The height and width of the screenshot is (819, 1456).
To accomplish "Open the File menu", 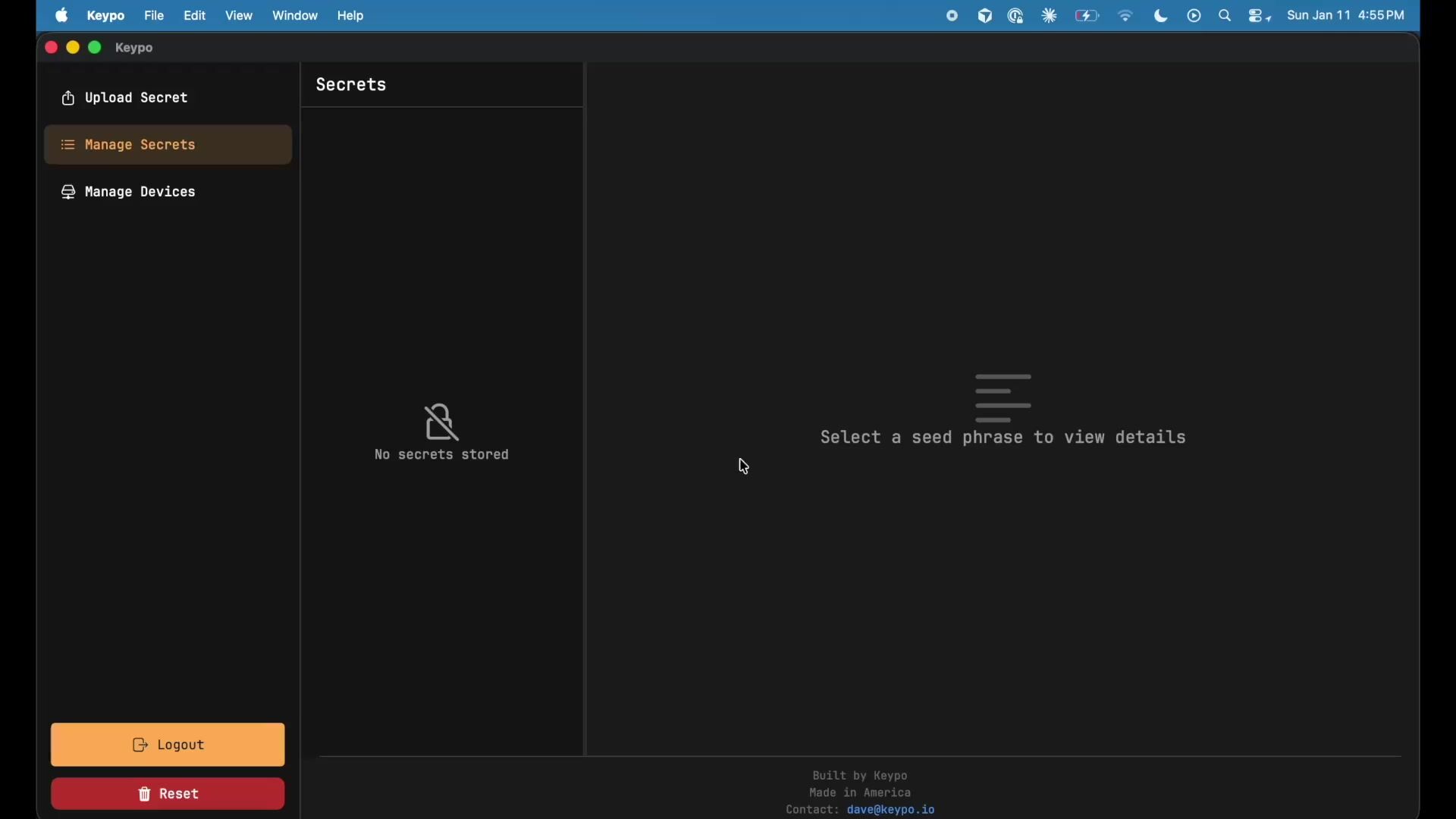I will [x=155, y=16].
